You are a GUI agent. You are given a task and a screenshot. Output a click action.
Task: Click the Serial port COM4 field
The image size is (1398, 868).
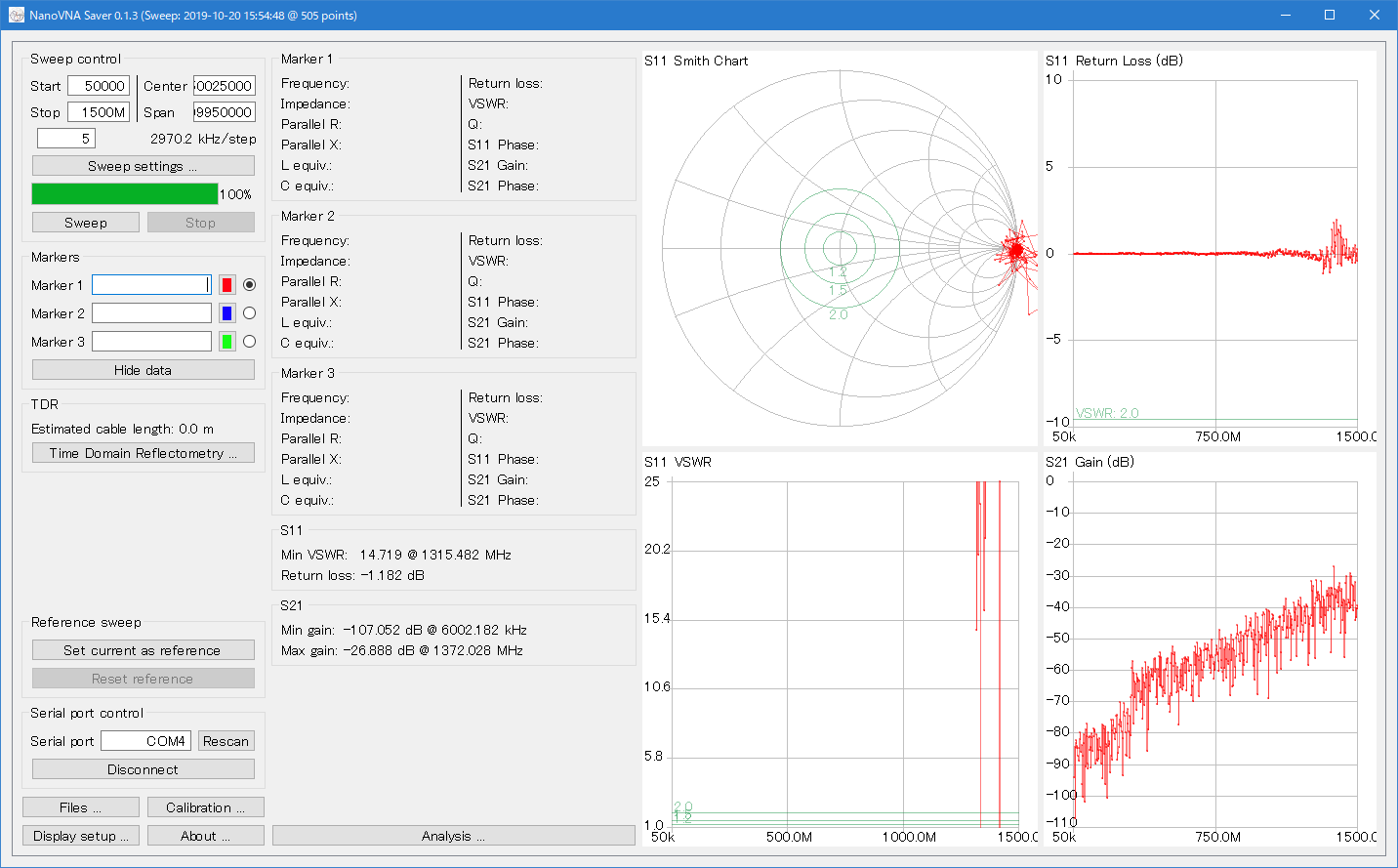tap(145, 741)
